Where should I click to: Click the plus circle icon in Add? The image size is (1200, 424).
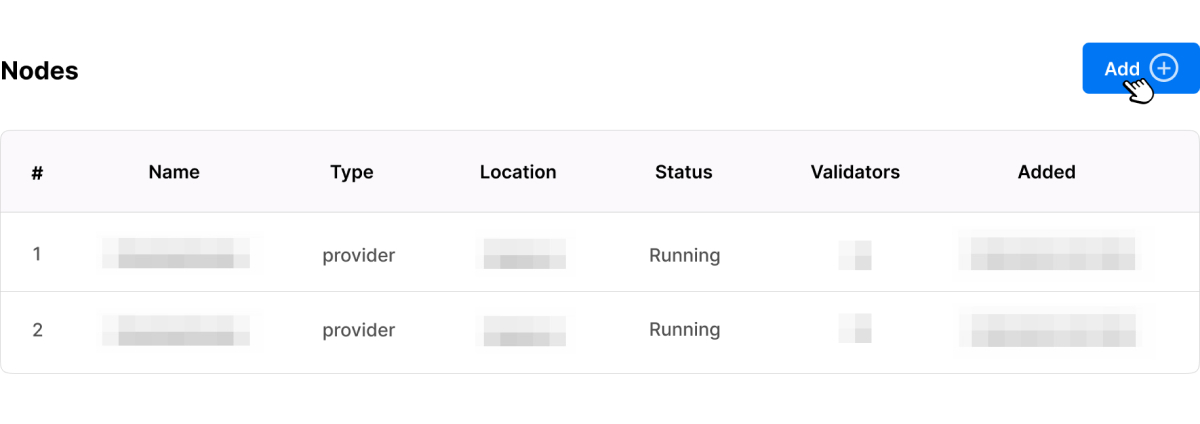pyautogui.click(x=1163, y=67)
